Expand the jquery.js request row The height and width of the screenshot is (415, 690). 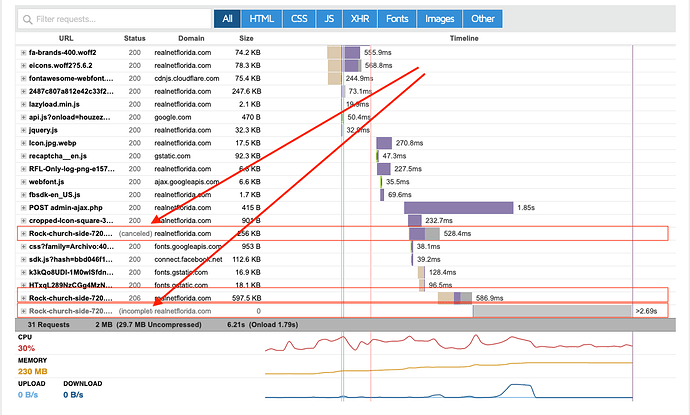coord(23,130)
